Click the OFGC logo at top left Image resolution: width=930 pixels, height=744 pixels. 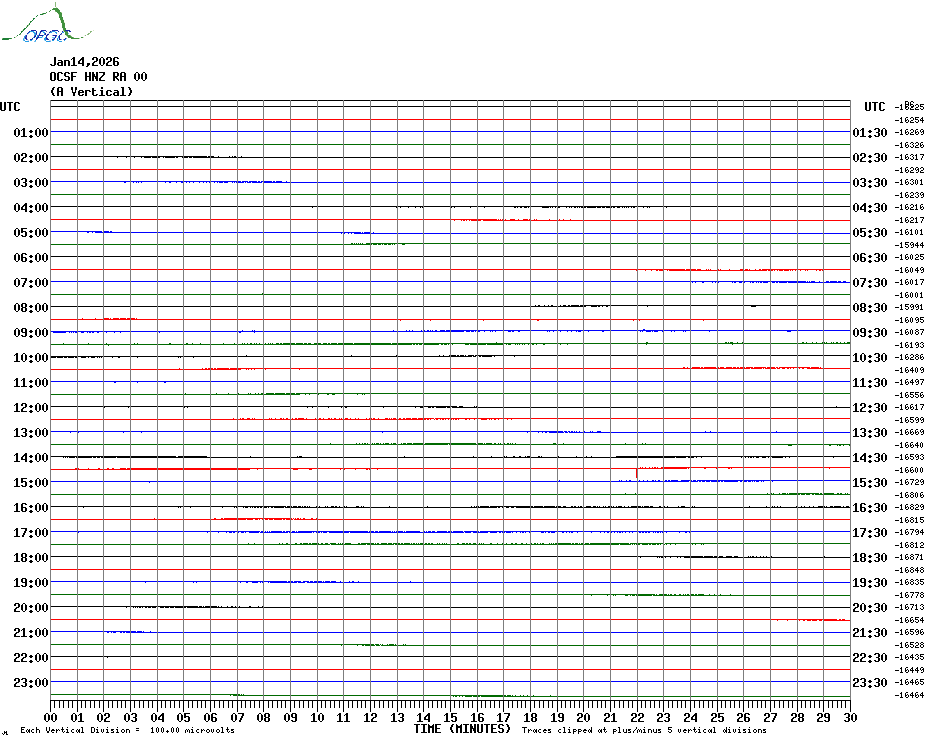click(47, 25)
